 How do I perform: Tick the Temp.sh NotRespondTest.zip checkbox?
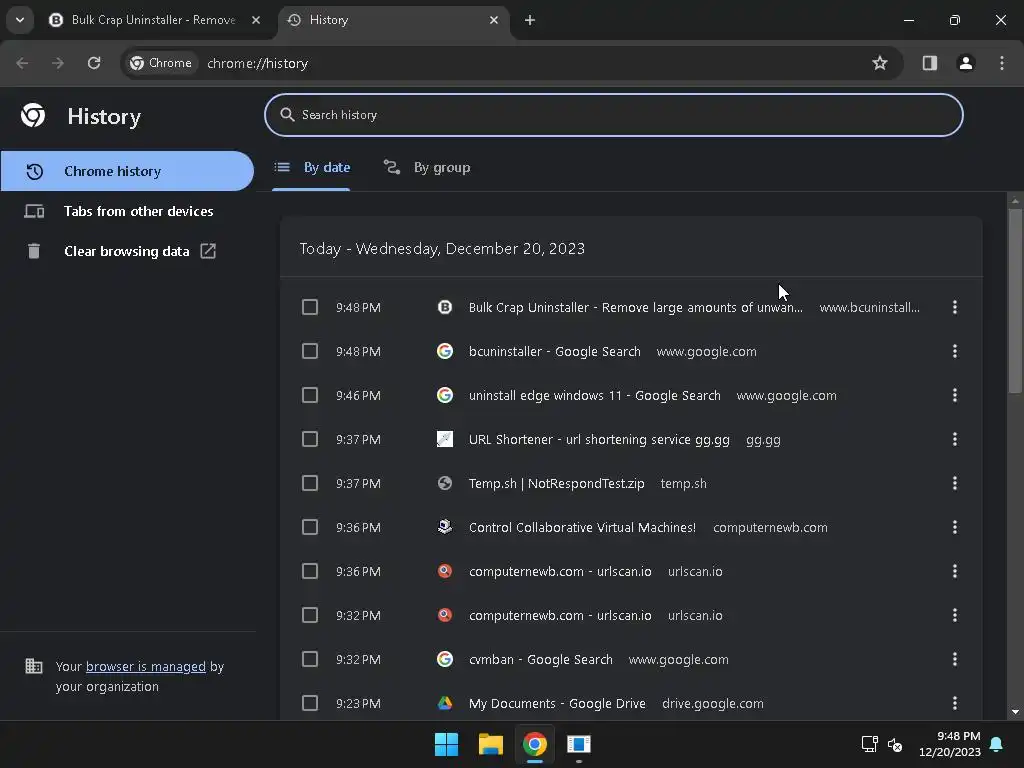click(310, 483)
